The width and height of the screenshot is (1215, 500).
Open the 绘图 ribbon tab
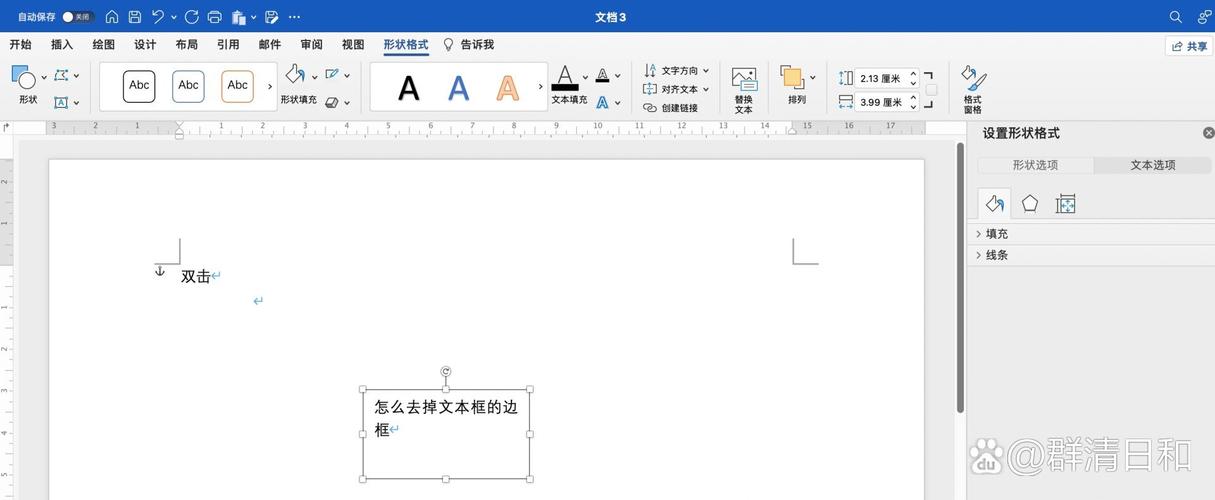tap(104, 45)
